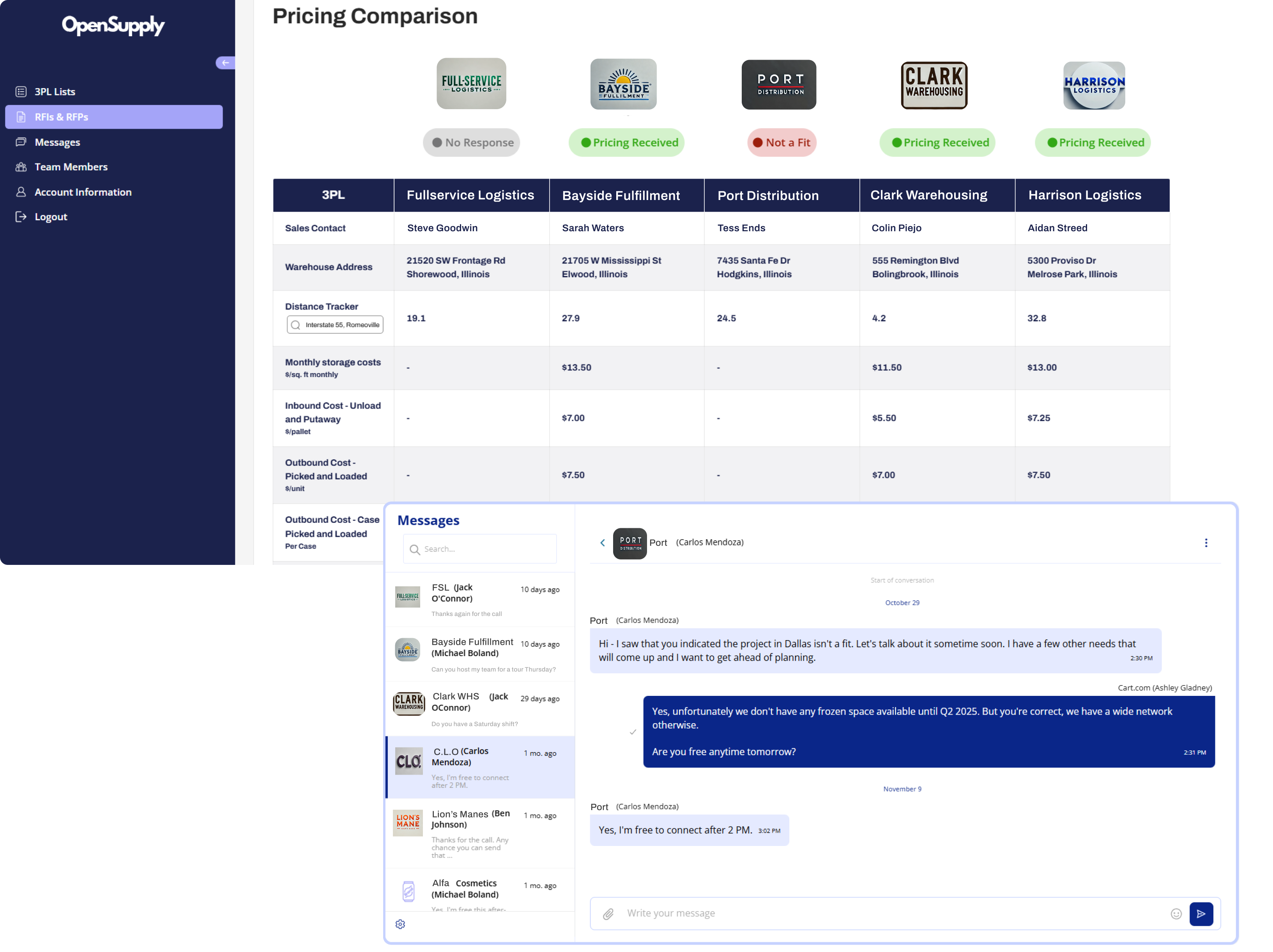
Task: Click the Port avatar in chat header
Action: pos(629,543)
